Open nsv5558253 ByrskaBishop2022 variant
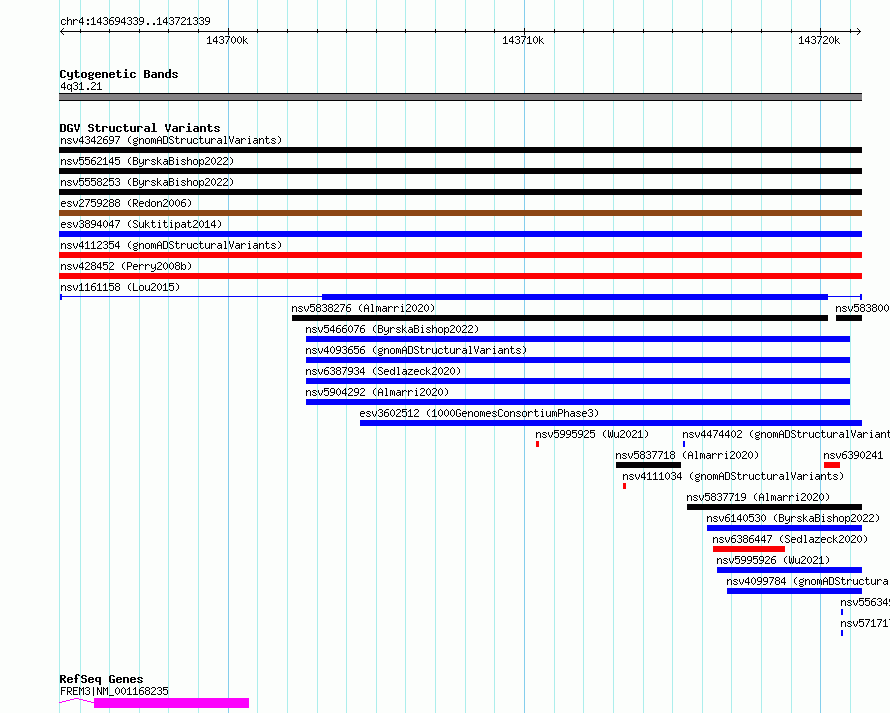Viewport: 890px width, 713px height. [x=147, y=182]
